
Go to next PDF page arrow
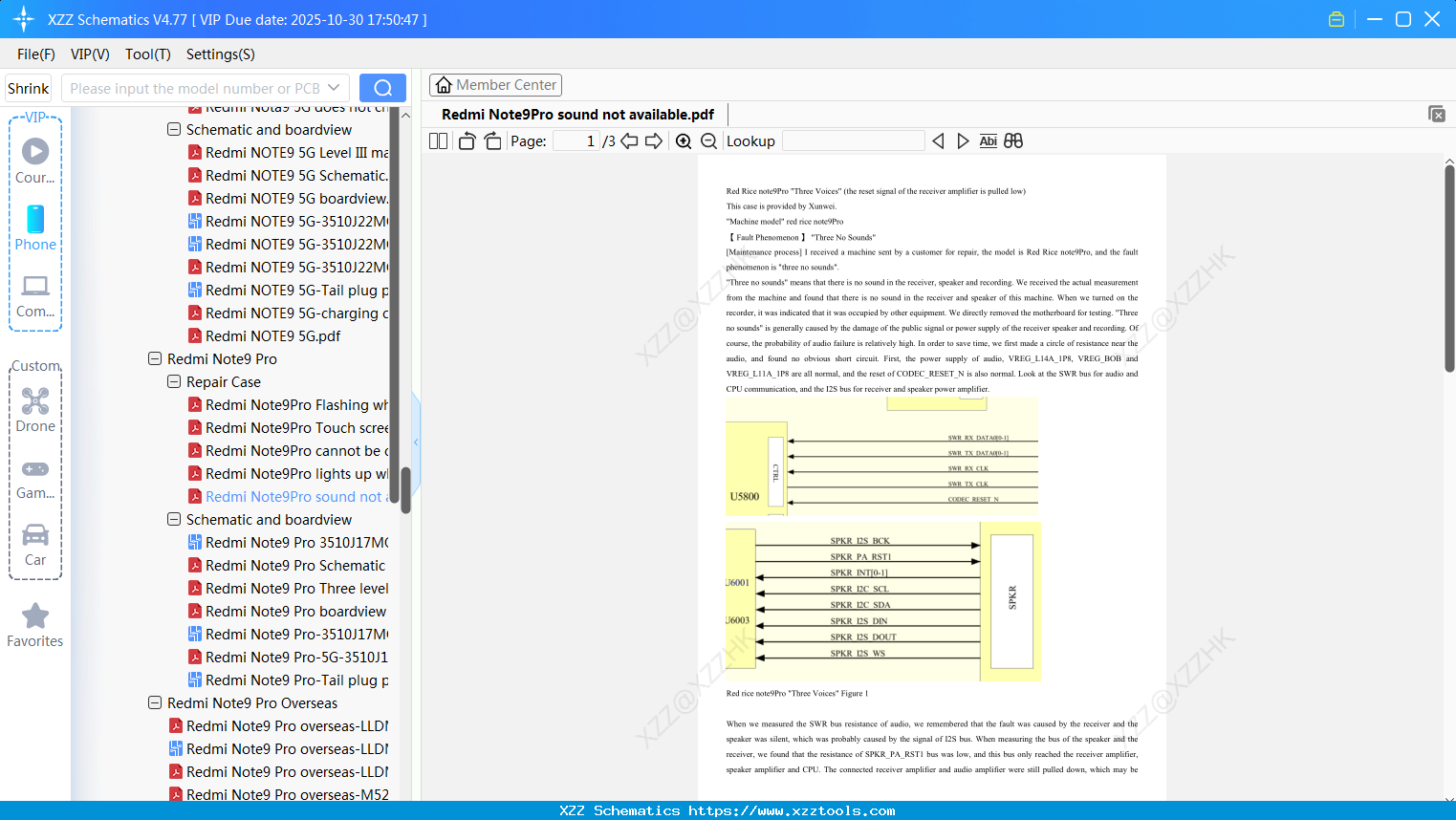pyautogui.click(x=654, y=141)
